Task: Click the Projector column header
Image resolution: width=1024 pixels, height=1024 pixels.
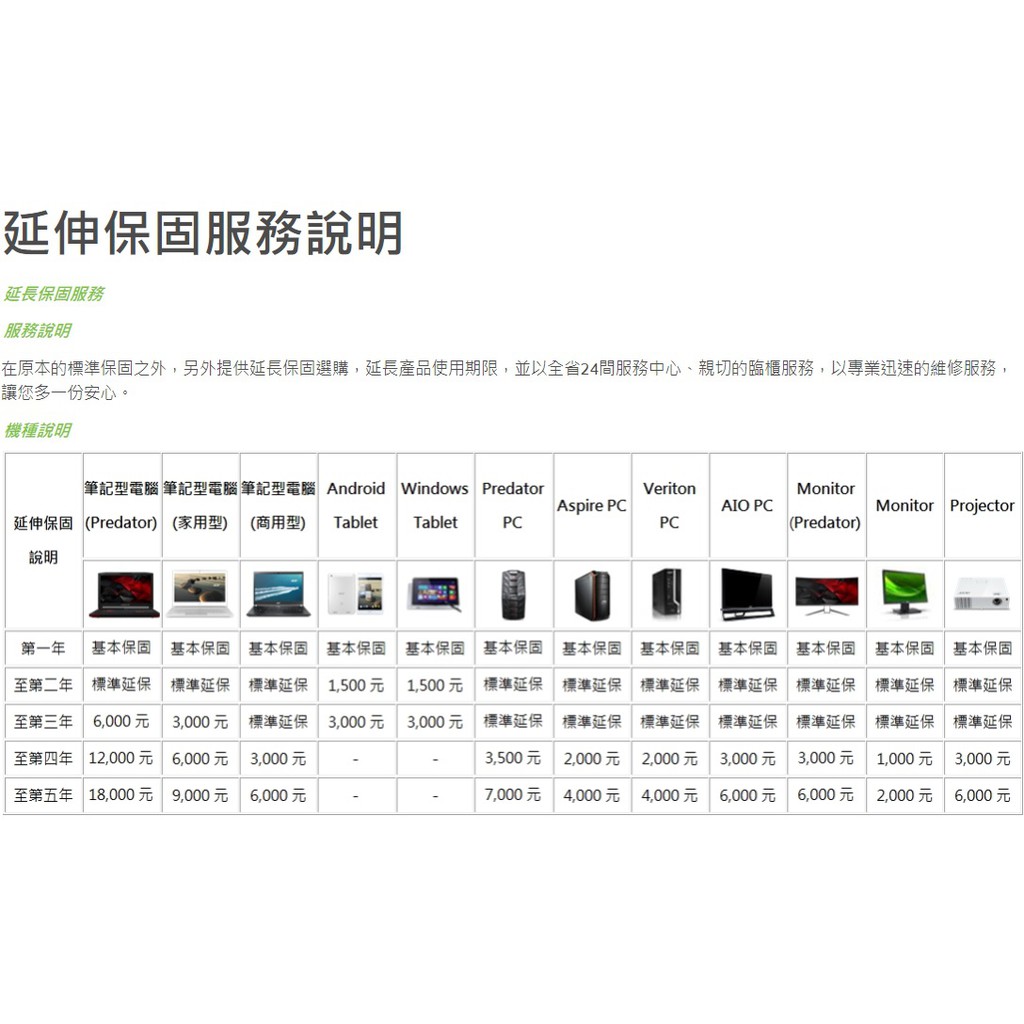Action: pos(982,506)
